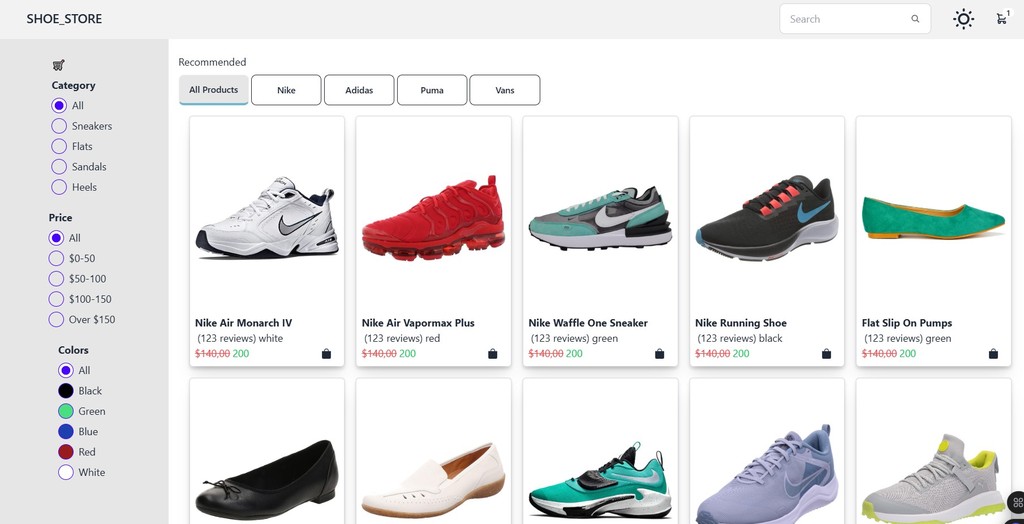Filter by price $0-50
This screenshot has height=524, width=1024.
point(56,258)
